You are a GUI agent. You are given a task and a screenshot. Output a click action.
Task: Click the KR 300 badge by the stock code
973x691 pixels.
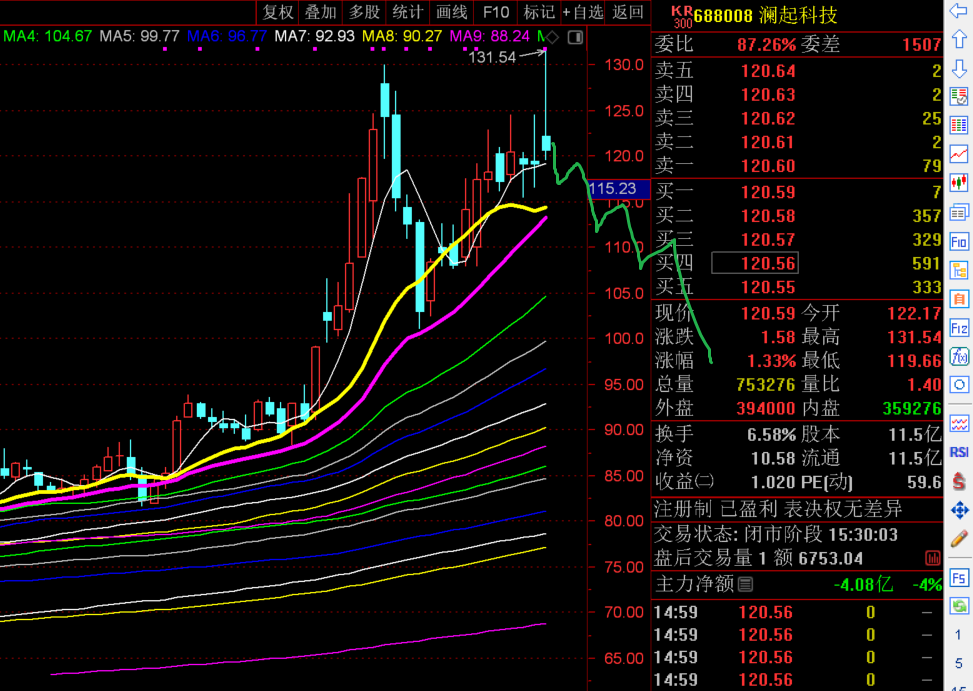point(682,17)
